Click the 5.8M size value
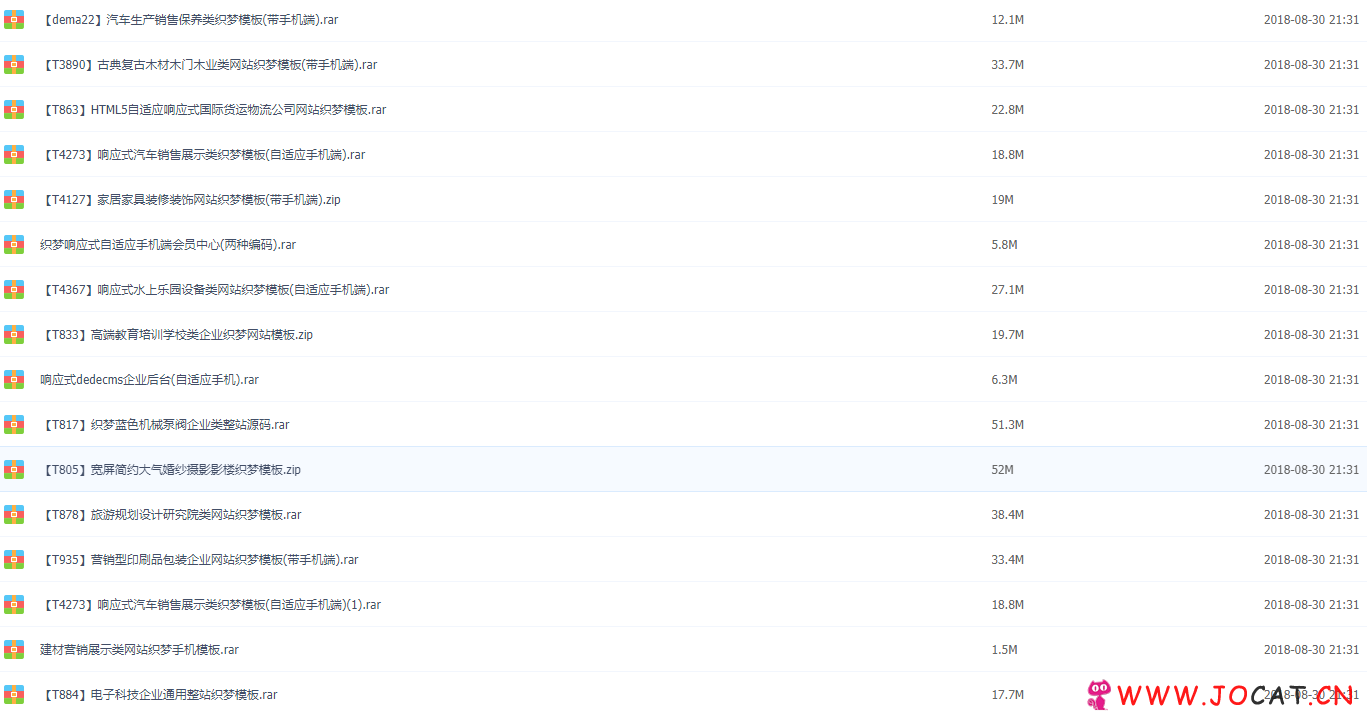 [1005, 245]
